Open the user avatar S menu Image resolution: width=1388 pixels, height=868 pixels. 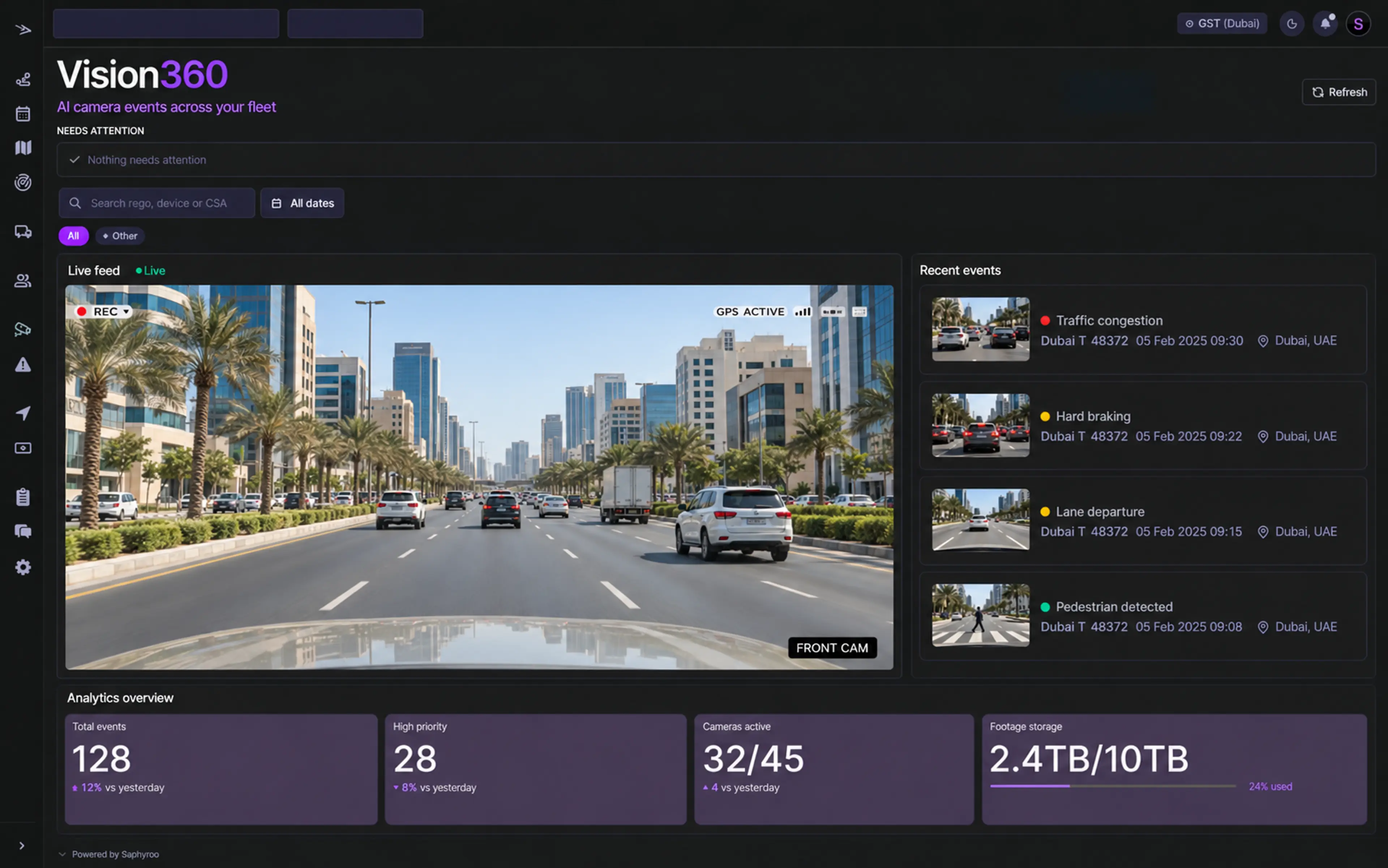tap(1358, 23)
